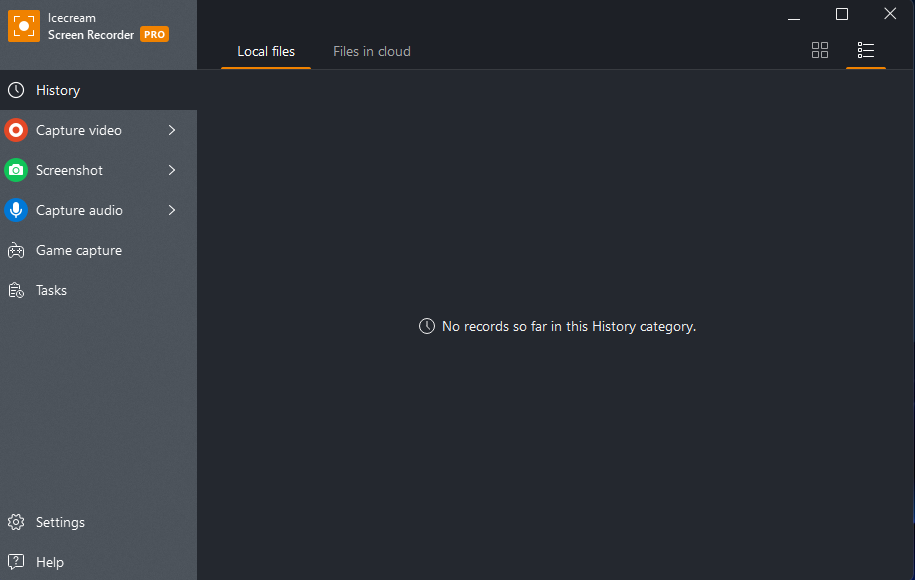The height and width of the screenshot is (580, 915).
Task: Open History via the clock icon
Action: click(x=16, y=90)
